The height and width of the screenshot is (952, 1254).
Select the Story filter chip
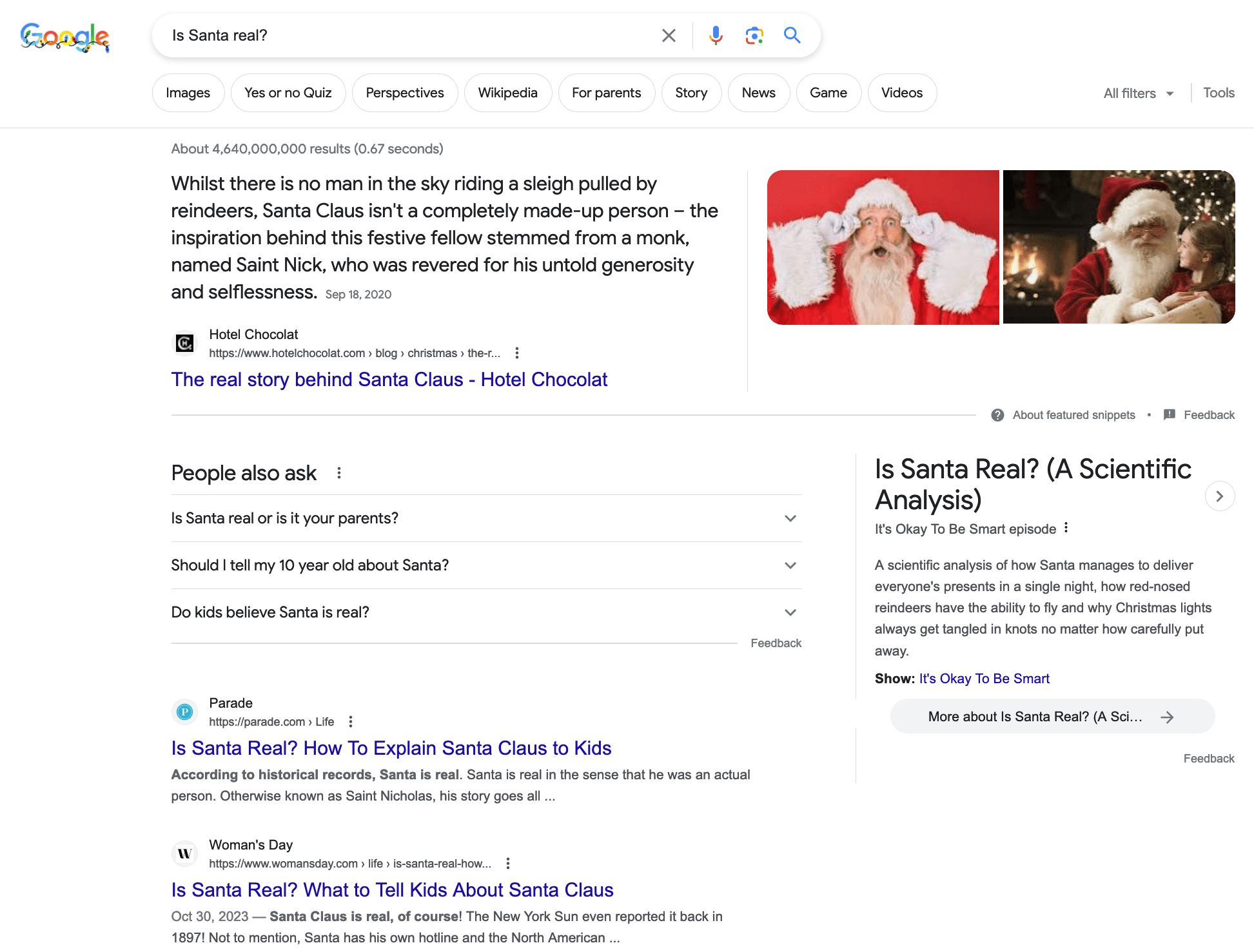tap(691, 93)
